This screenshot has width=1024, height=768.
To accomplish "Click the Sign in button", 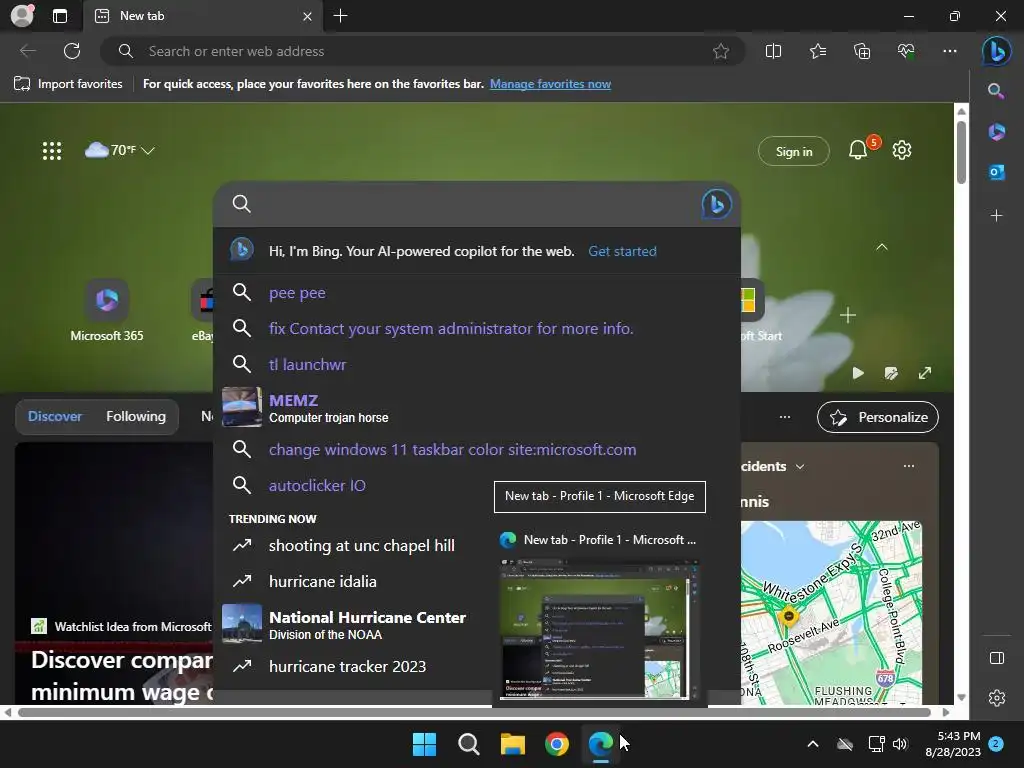I will (793, 152).
